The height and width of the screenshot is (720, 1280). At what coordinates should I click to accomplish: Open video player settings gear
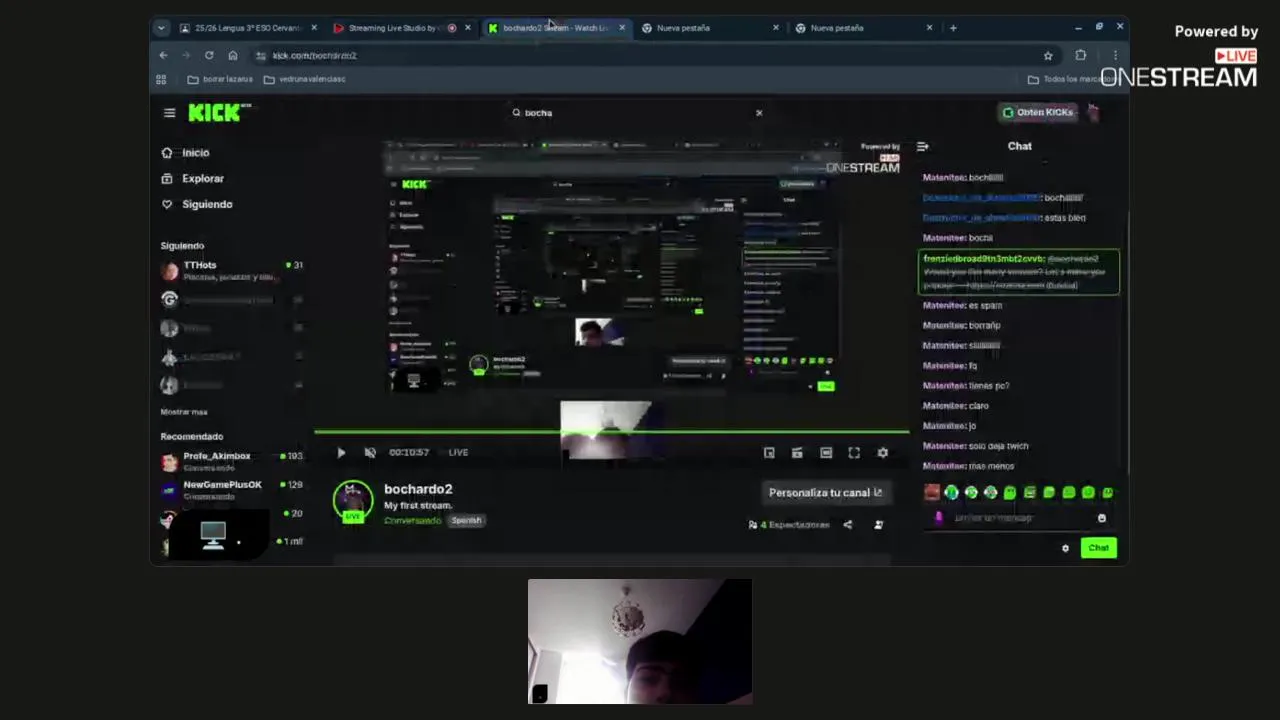pyautogui.click(x=883, y=453)
